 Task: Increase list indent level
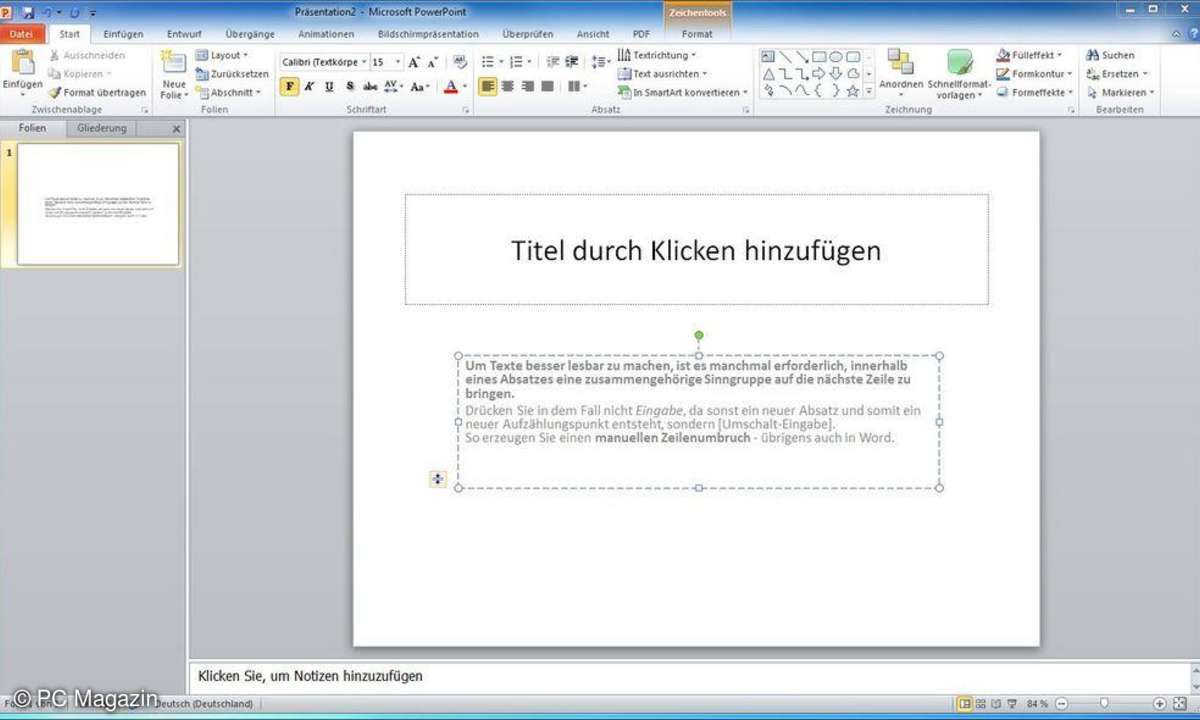click(x=572, y=62)
